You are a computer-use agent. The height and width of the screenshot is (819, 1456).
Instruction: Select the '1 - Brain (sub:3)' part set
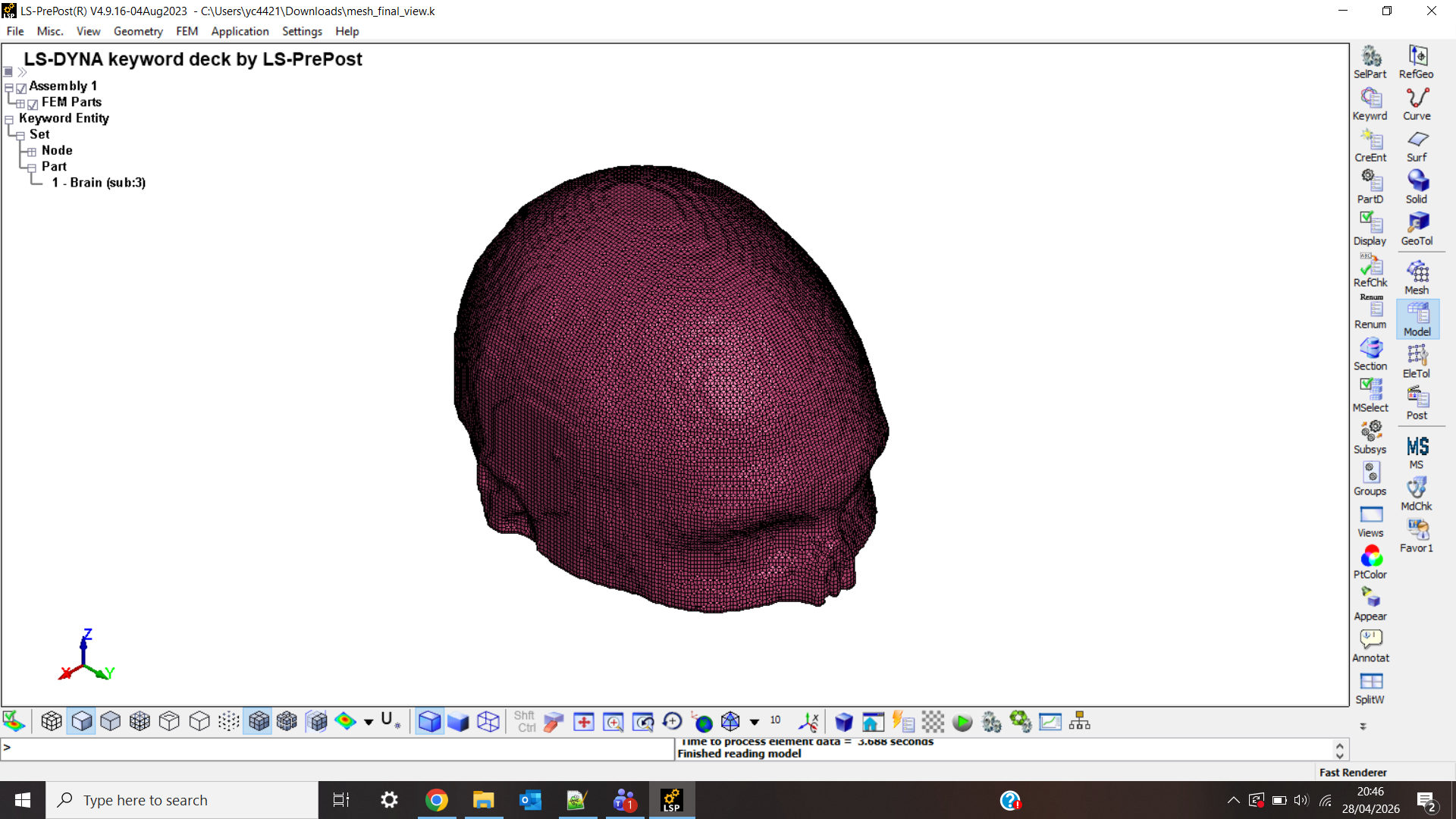point(99,183)
